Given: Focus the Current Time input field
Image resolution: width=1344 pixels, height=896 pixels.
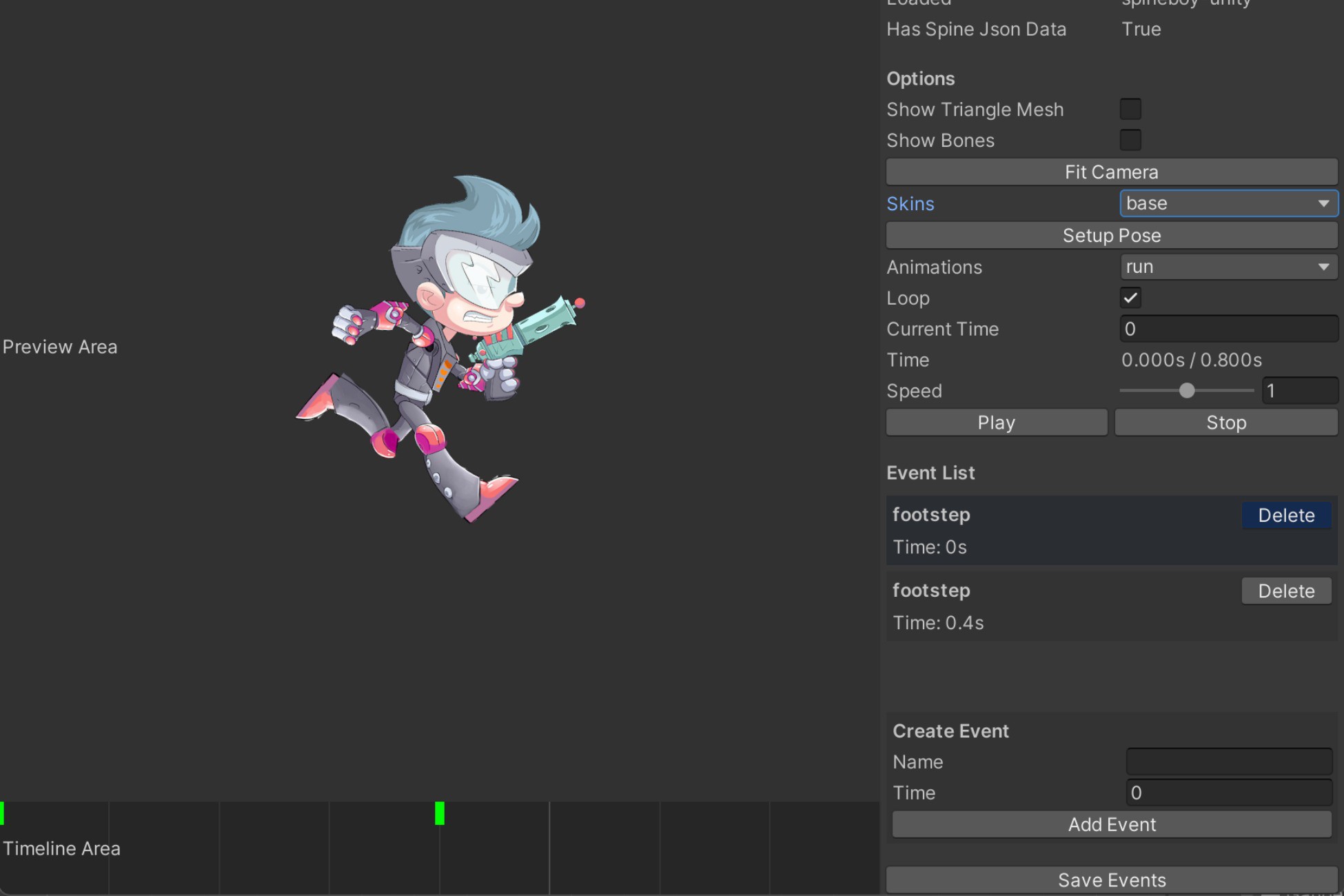Looking at the screenshot, I should tap(1229, 329).
